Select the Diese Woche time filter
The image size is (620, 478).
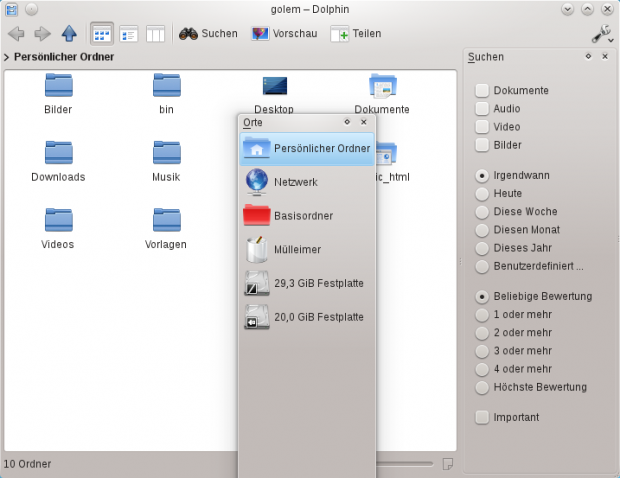click(x=483, y=212)
